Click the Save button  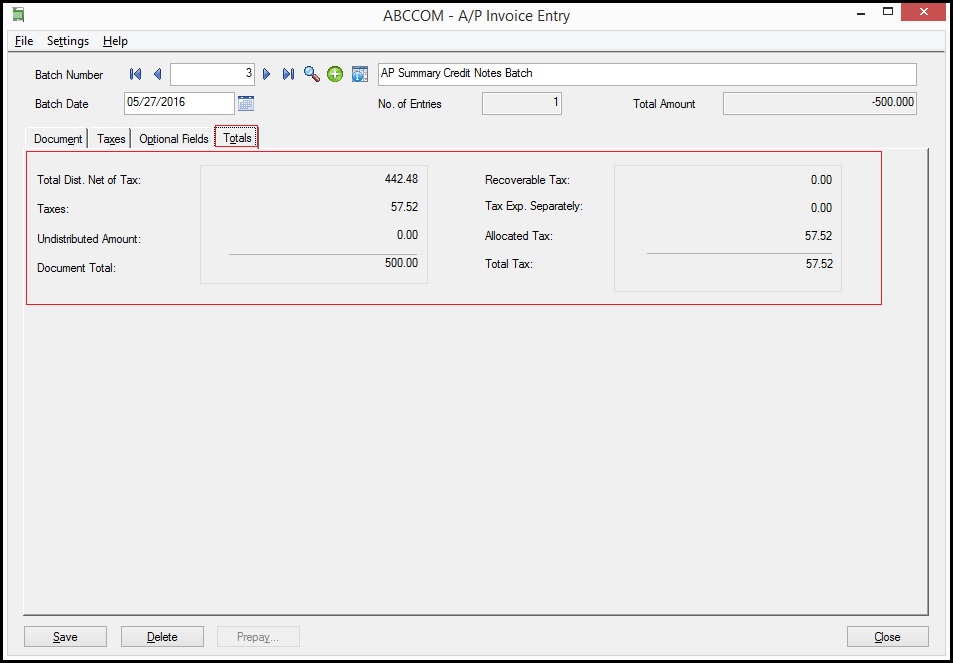65,637
